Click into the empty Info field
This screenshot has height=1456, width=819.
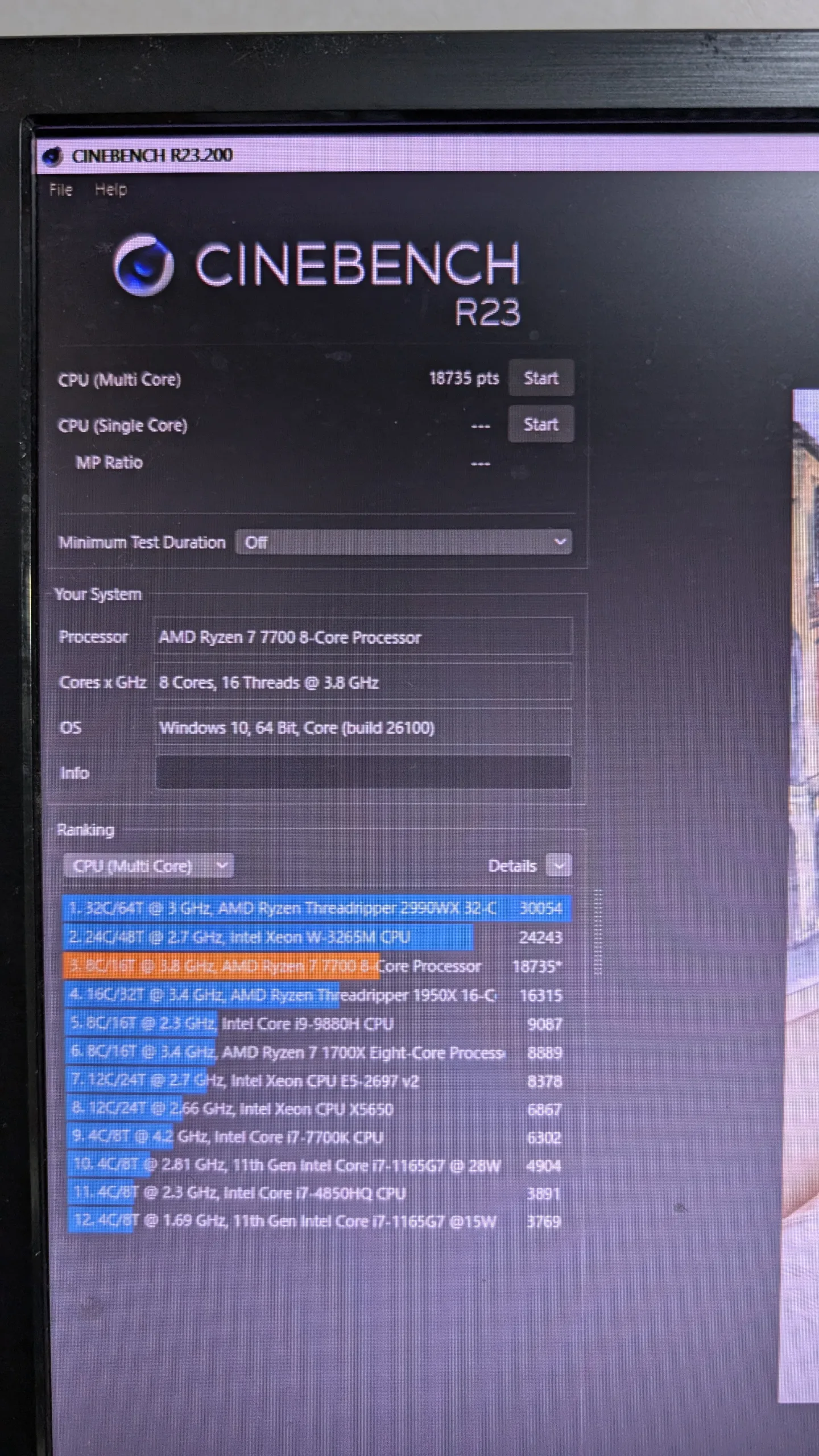point(363,772)
